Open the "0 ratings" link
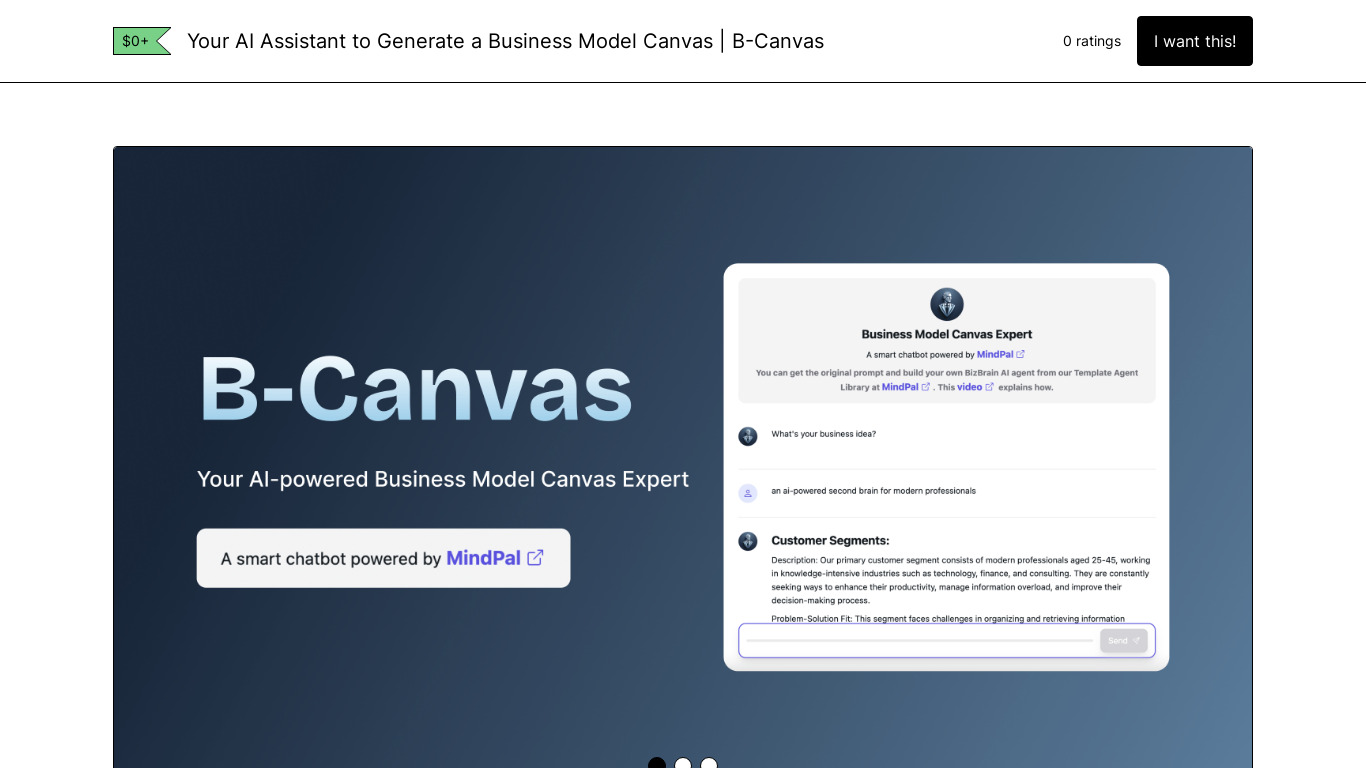The width and height of the screenshot is (1366, 768). (1092, 41)
